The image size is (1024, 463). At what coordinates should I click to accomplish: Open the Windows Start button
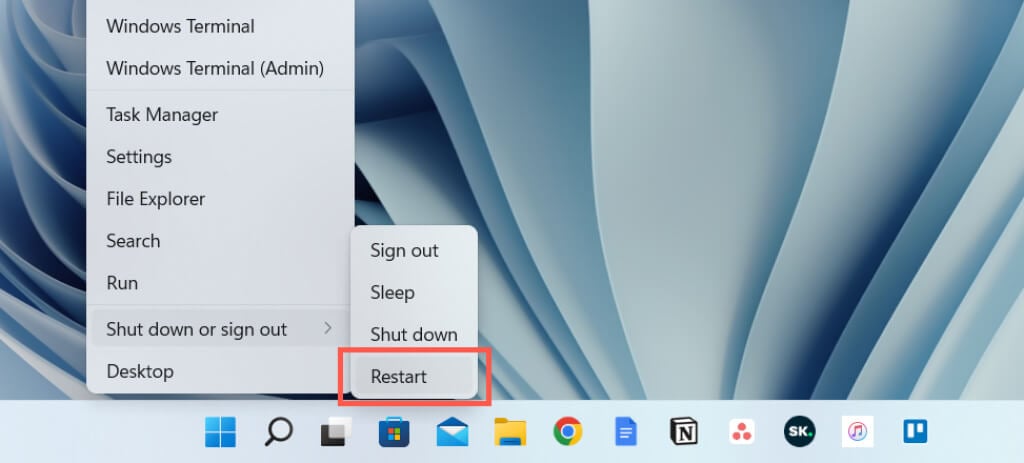pos(220,432)
